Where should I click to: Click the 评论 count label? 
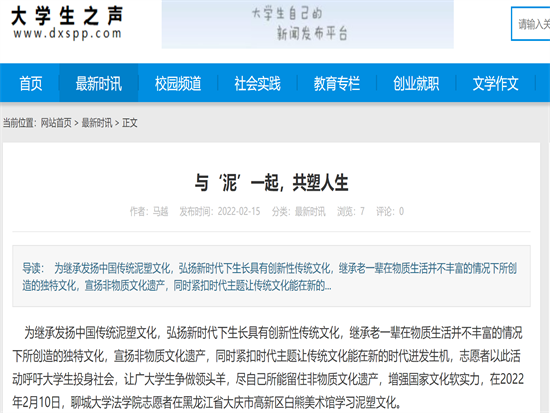[390, 211]
